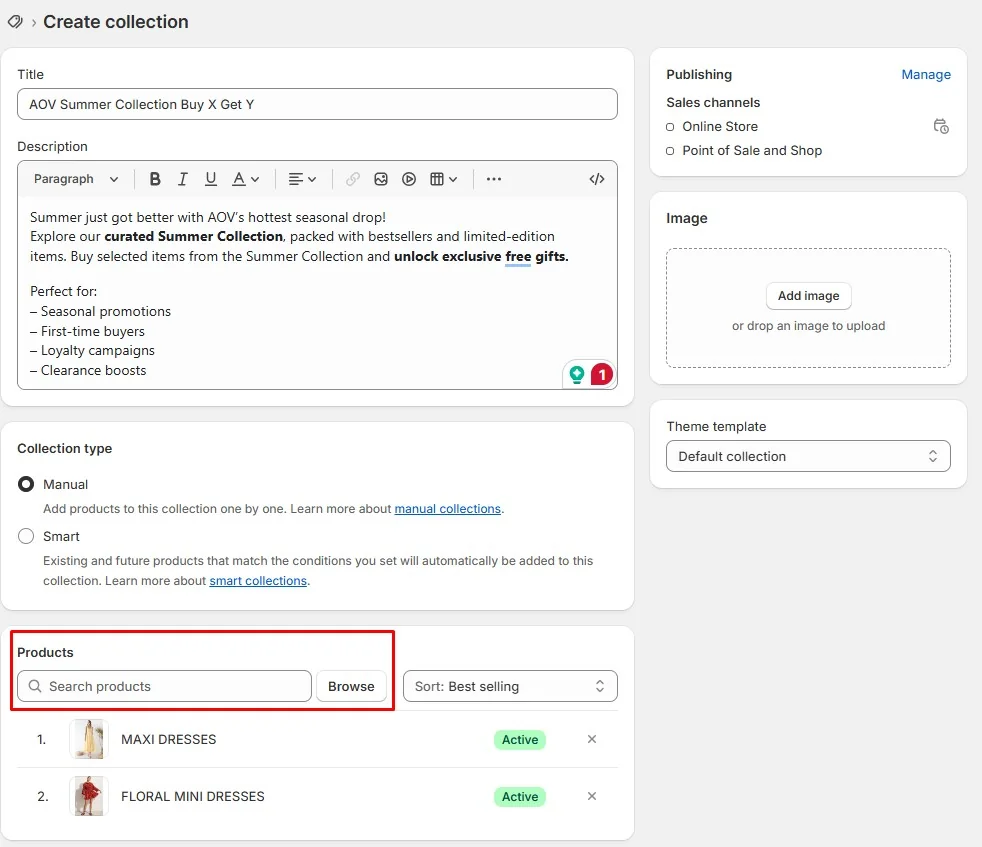
Task: Open the Sort: Best selling dropdown
Action: click(510, 686)
